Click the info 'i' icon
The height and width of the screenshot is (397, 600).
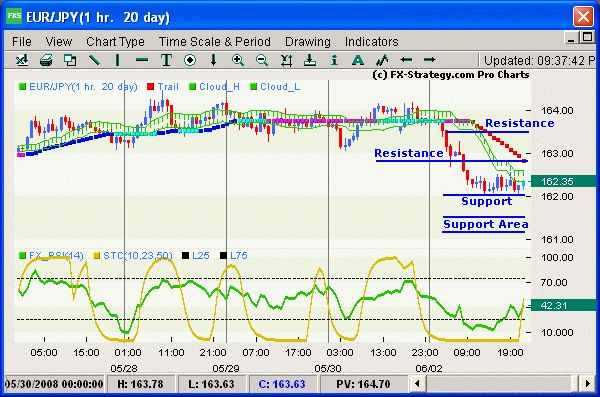(334, 60)
